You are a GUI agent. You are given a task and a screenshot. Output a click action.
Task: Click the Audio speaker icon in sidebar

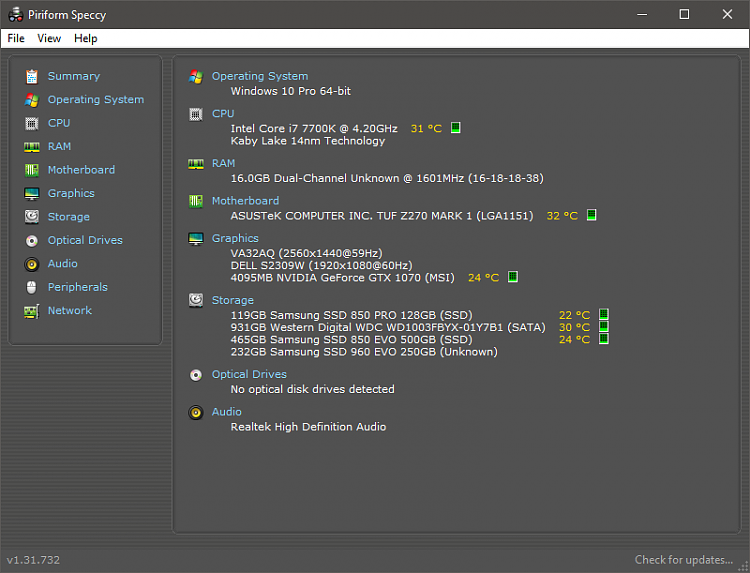[32, 264]
